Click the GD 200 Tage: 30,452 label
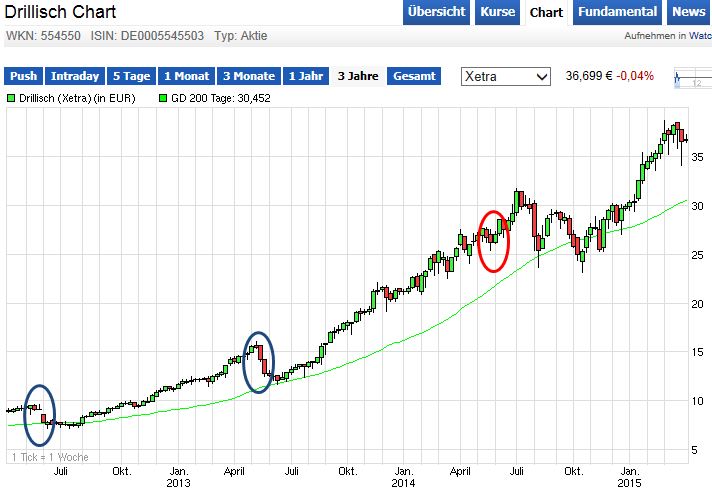The width and height of the screenshot is (712, 491). tap(221, 98)
